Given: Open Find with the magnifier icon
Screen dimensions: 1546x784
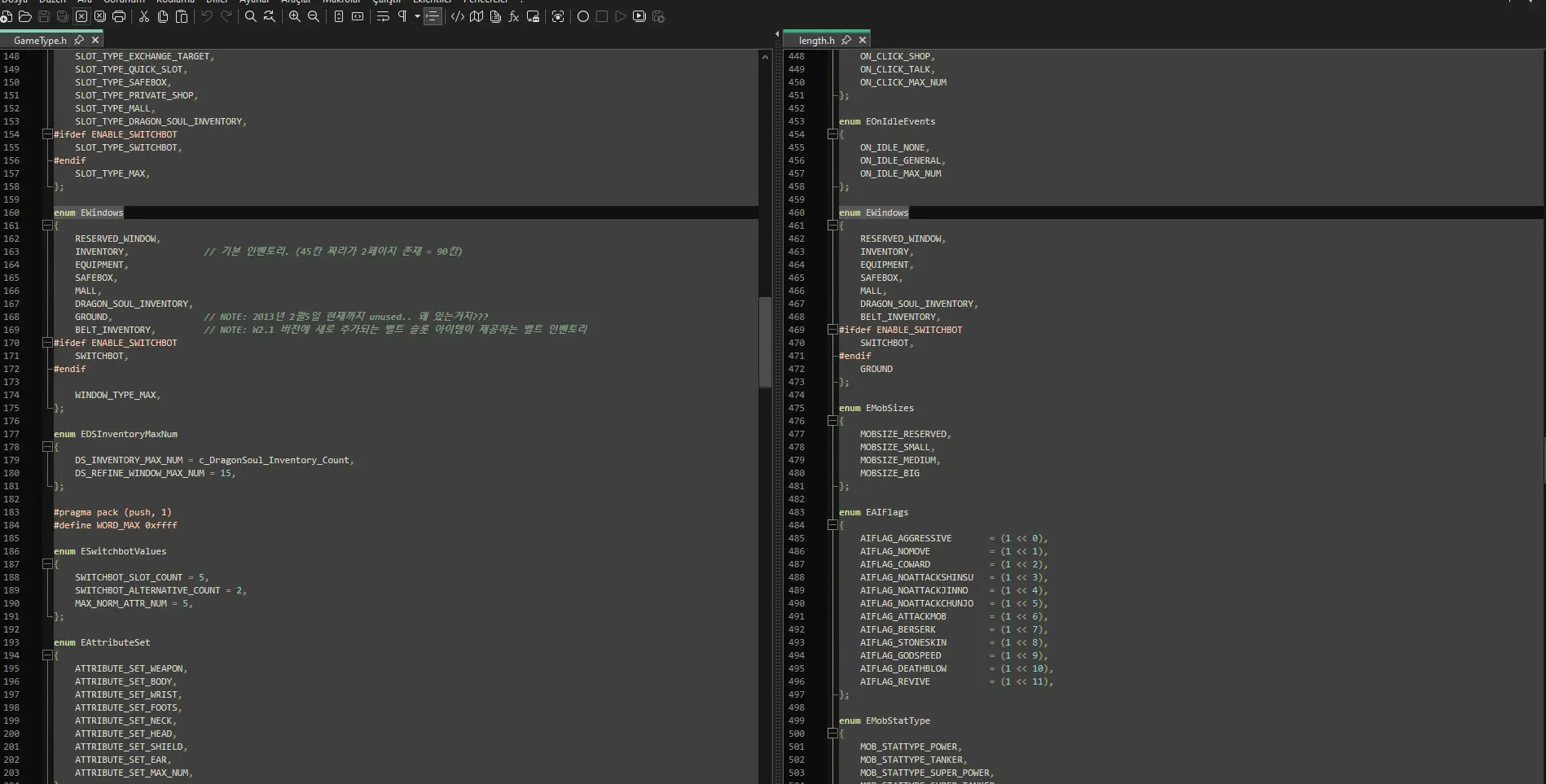Looking at the screenshot, I should tap(251, 16).
